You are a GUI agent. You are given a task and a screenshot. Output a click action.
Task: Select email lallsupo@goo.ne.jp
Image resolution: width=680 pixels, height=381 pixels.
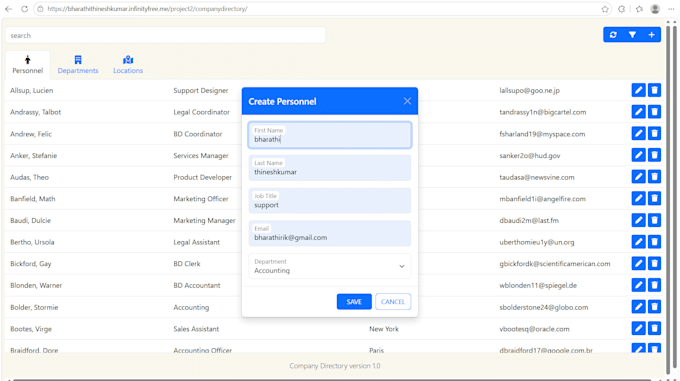click(x=530, y=90)
